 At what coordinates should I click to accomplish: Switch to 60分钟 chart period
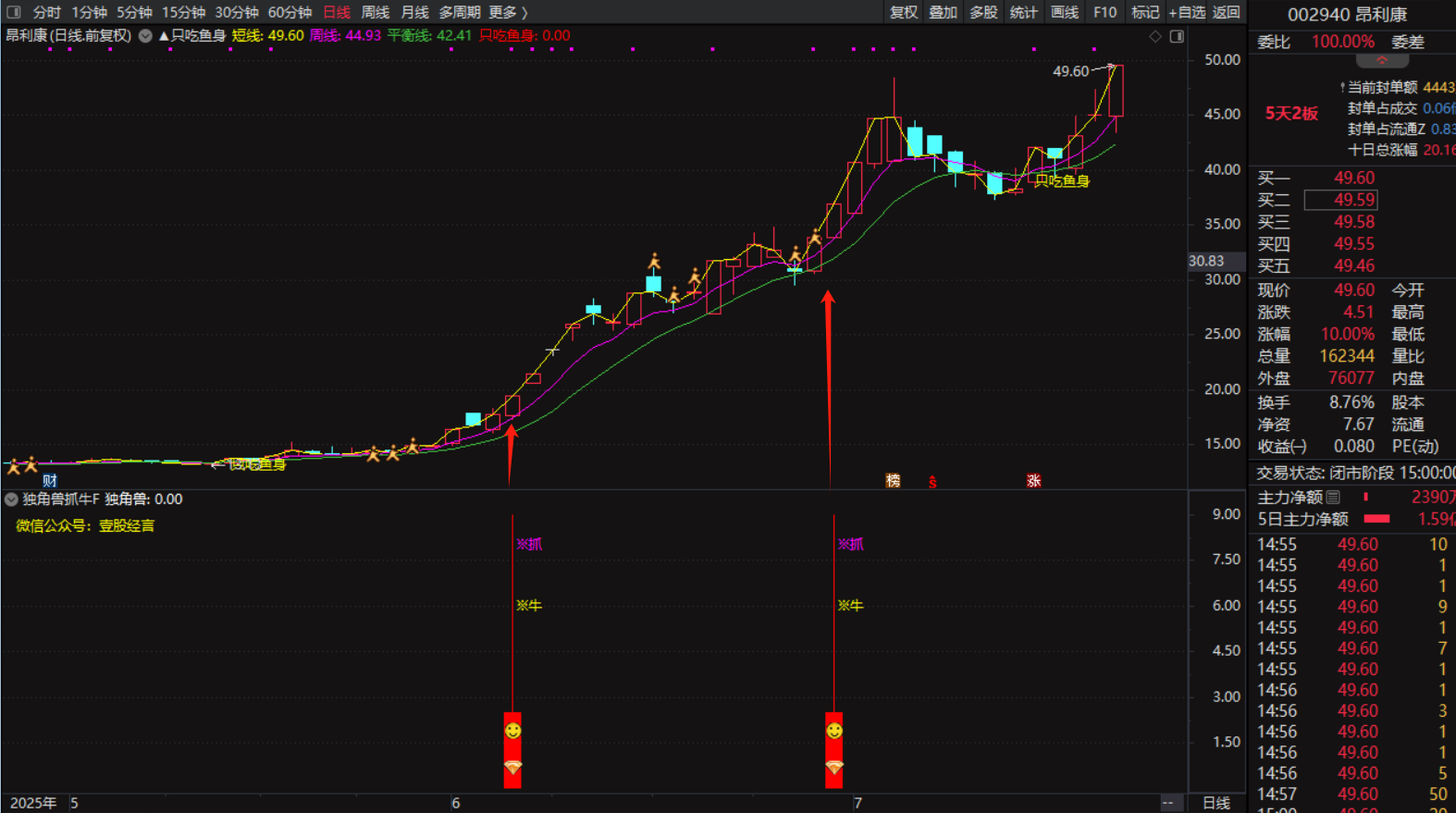point(290,12)
